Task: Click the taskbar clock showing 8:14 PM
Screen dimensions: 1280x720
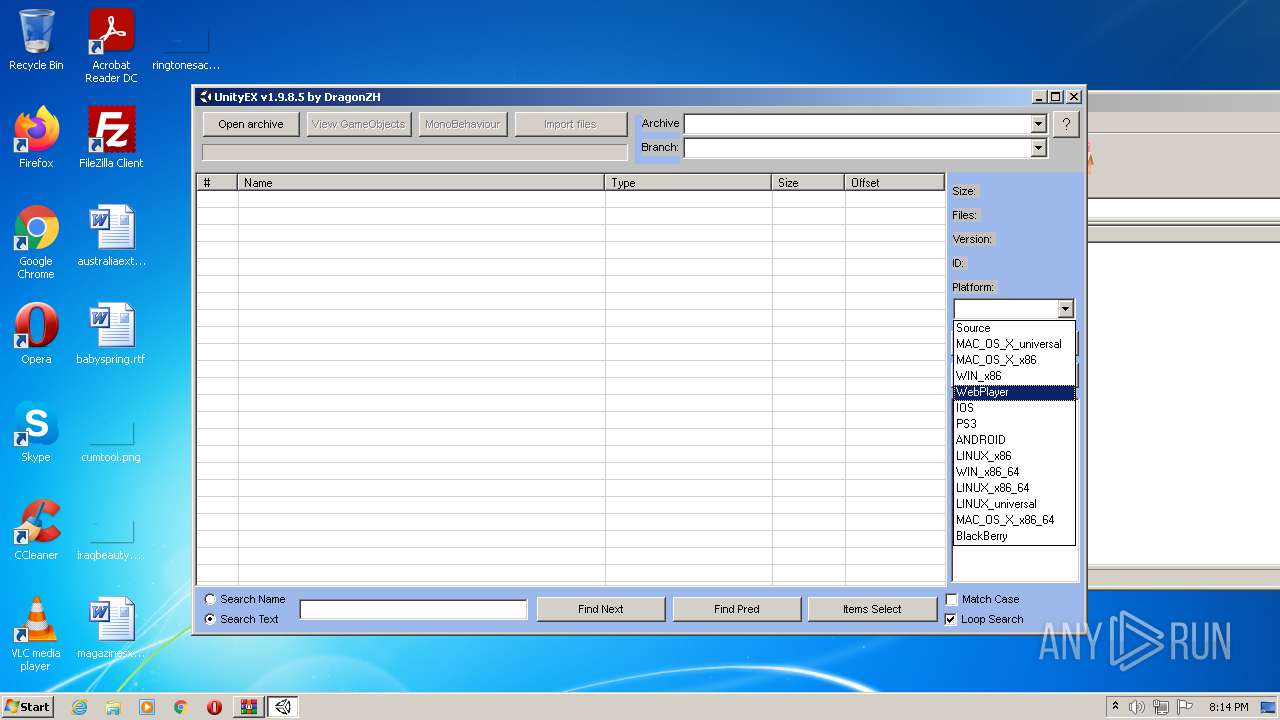Action: (1228, 707)
